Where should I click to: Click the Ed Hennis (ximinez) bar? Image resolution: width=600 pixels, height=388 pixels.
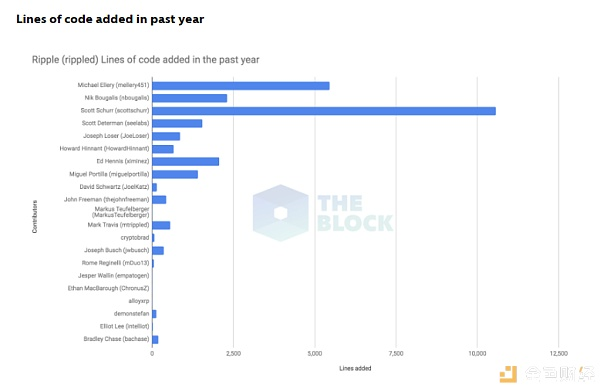pyautogui.click(x=186, y=161)
